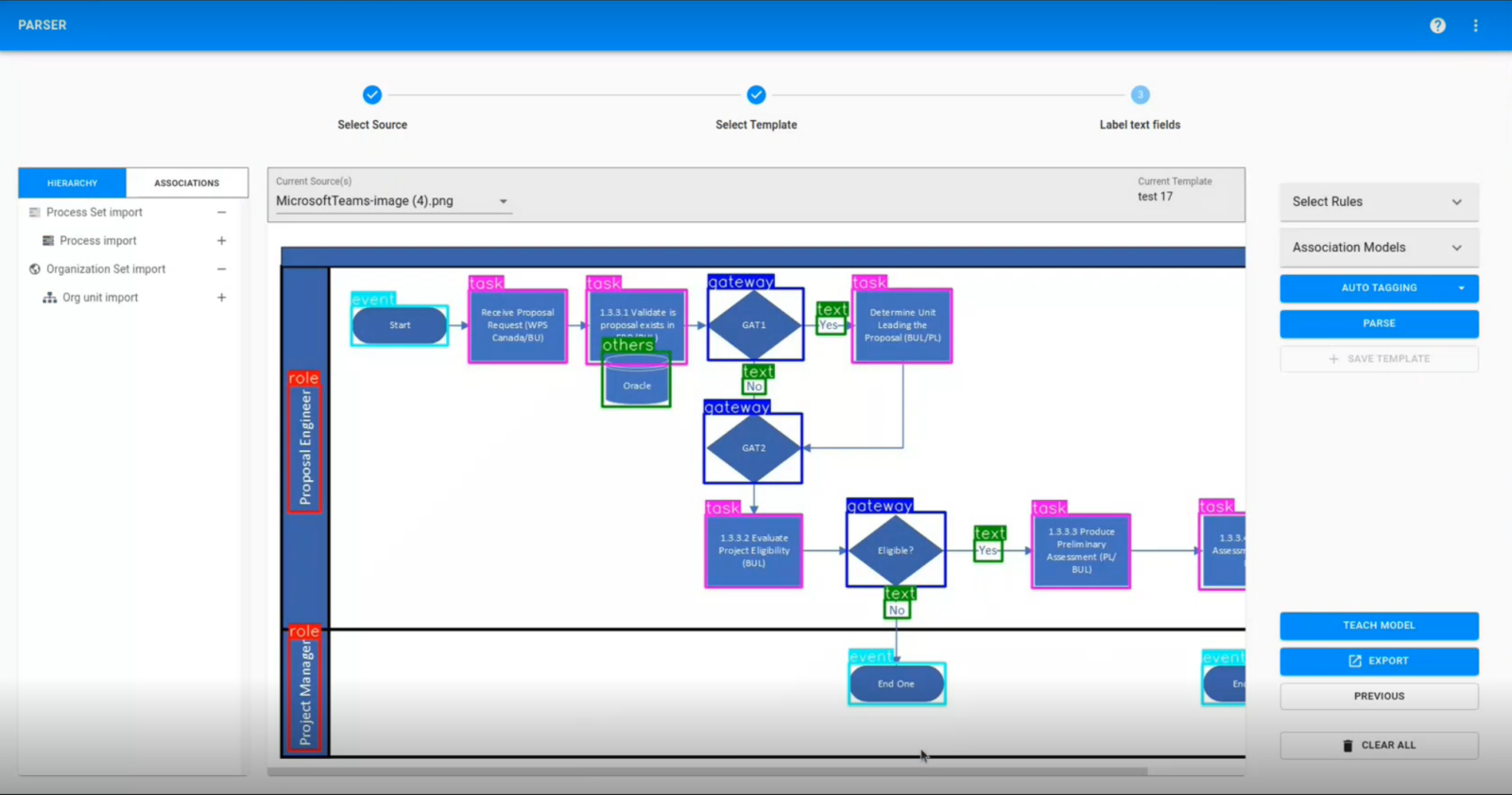Open the help question mark icon

(x=1437, y=26)
